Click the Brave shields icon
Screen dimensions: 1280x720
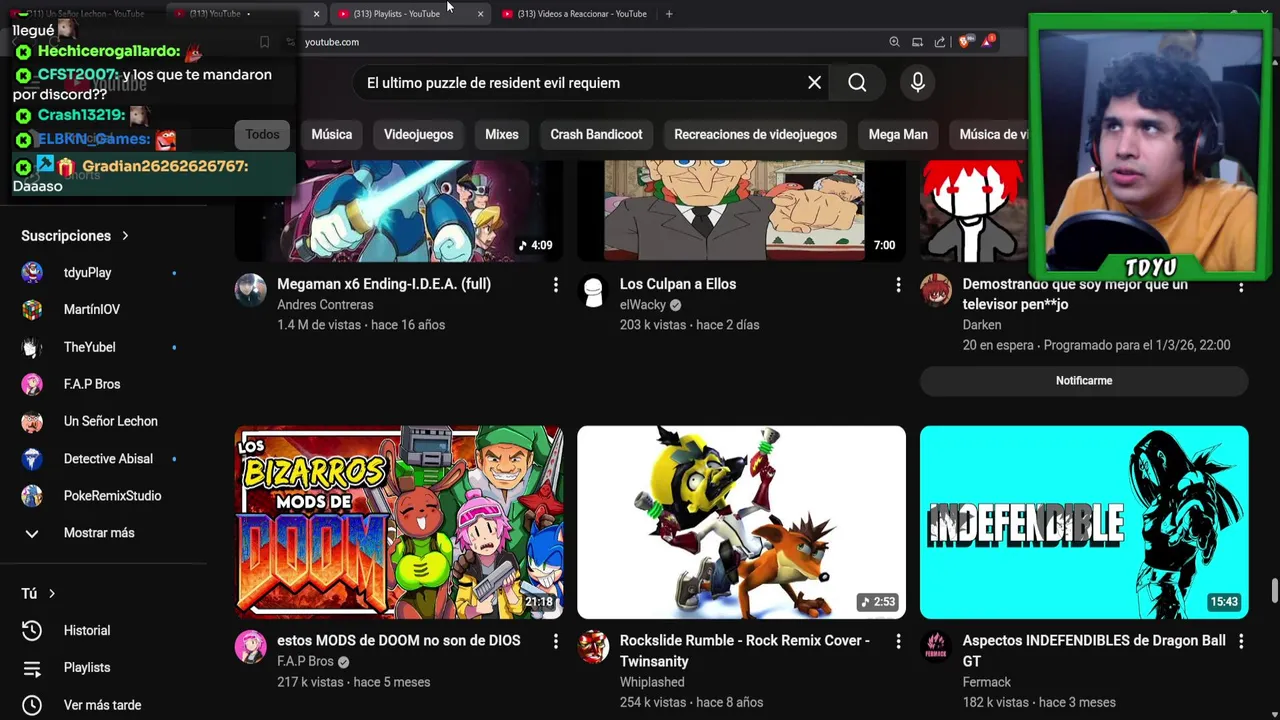tap(964, 42)
